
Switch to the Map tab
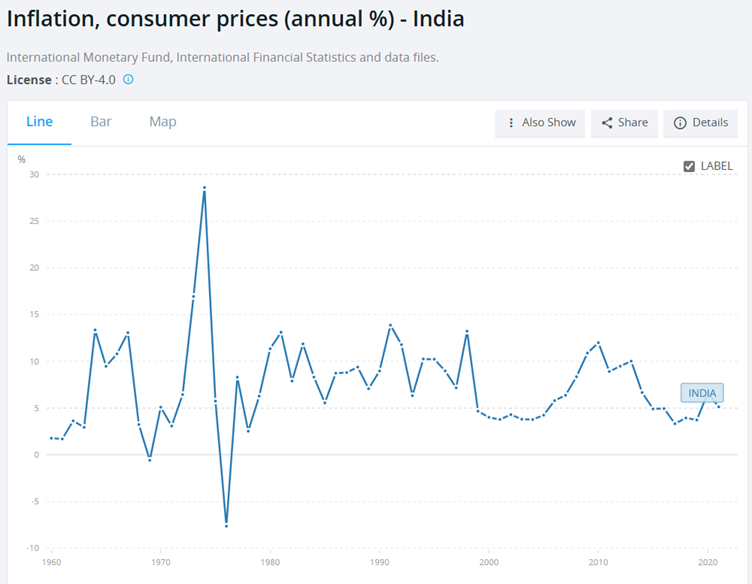[x=163, y=122]
